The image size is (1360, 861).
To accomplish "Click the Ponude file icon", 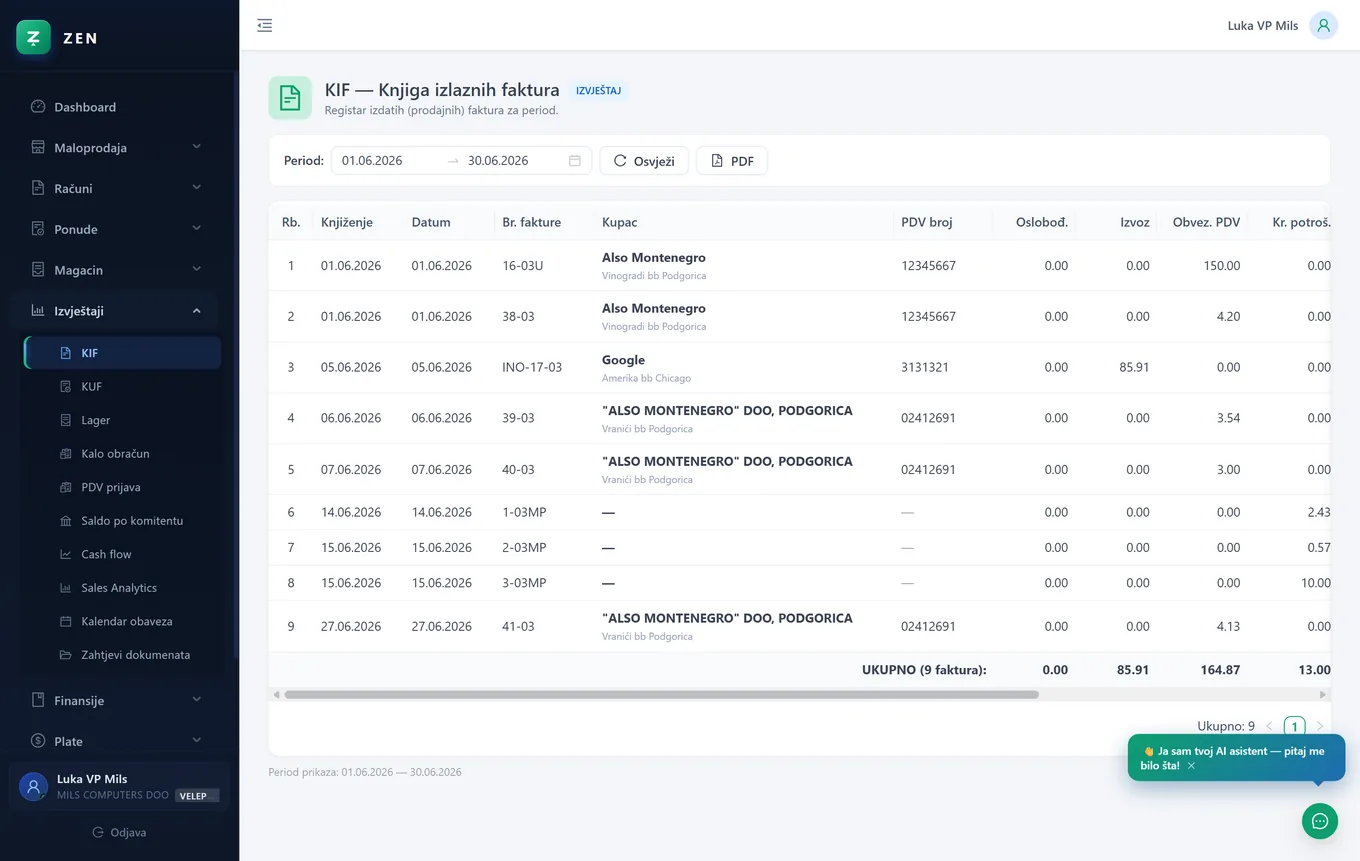I will tap(38, 229).
